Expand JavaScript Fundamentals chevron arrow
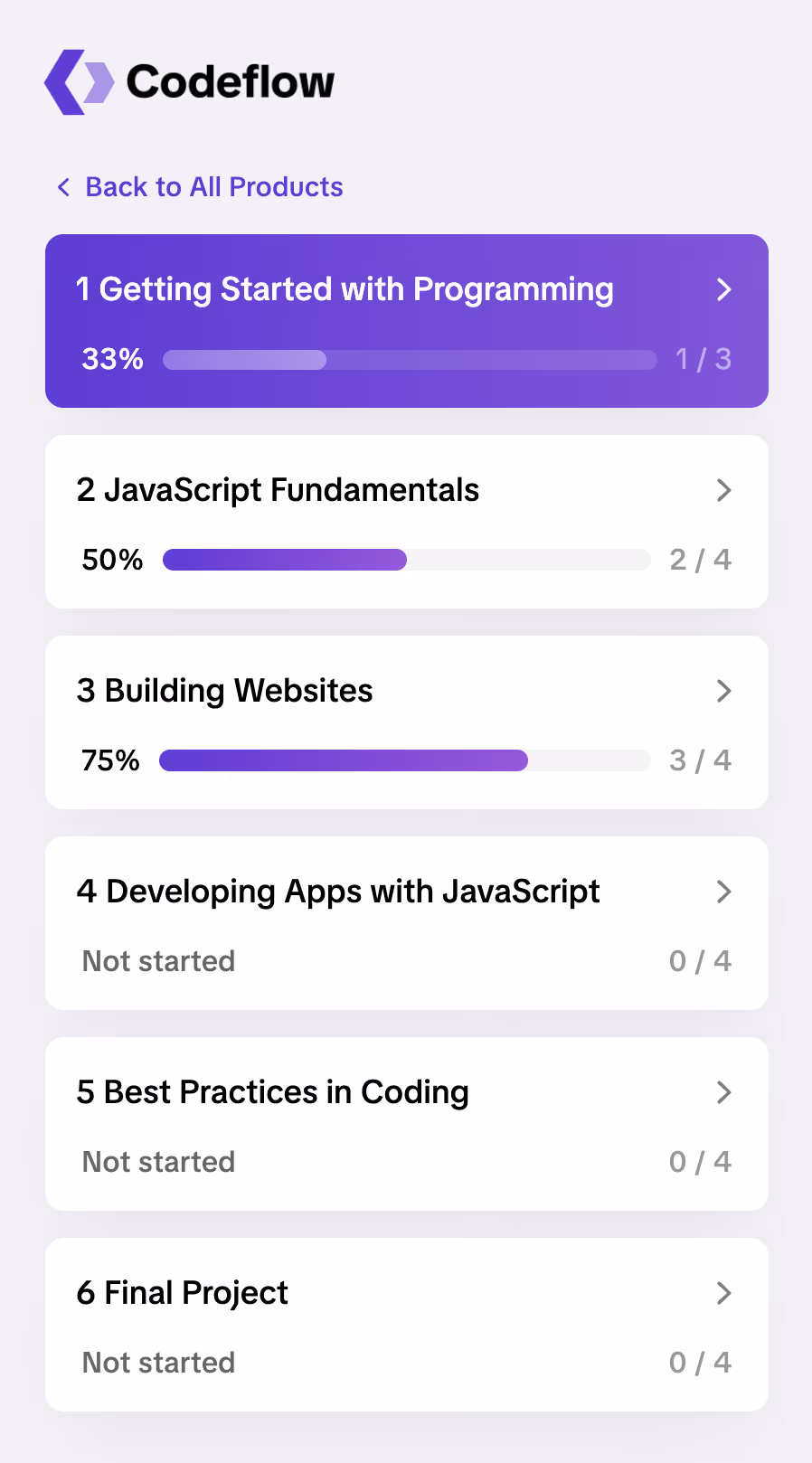812x1463 pixels. (723, 491)
